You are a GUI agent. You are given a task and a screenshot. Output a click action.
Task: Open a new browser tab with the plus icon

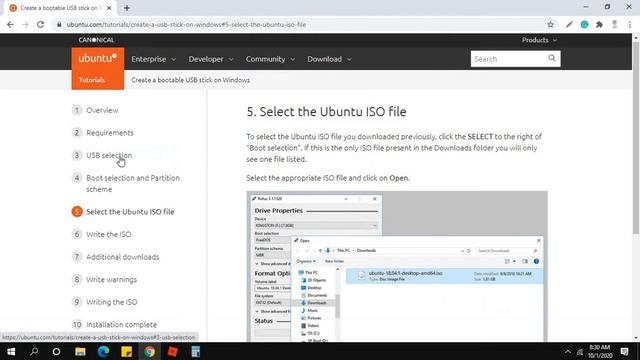(x=127, y=8)
